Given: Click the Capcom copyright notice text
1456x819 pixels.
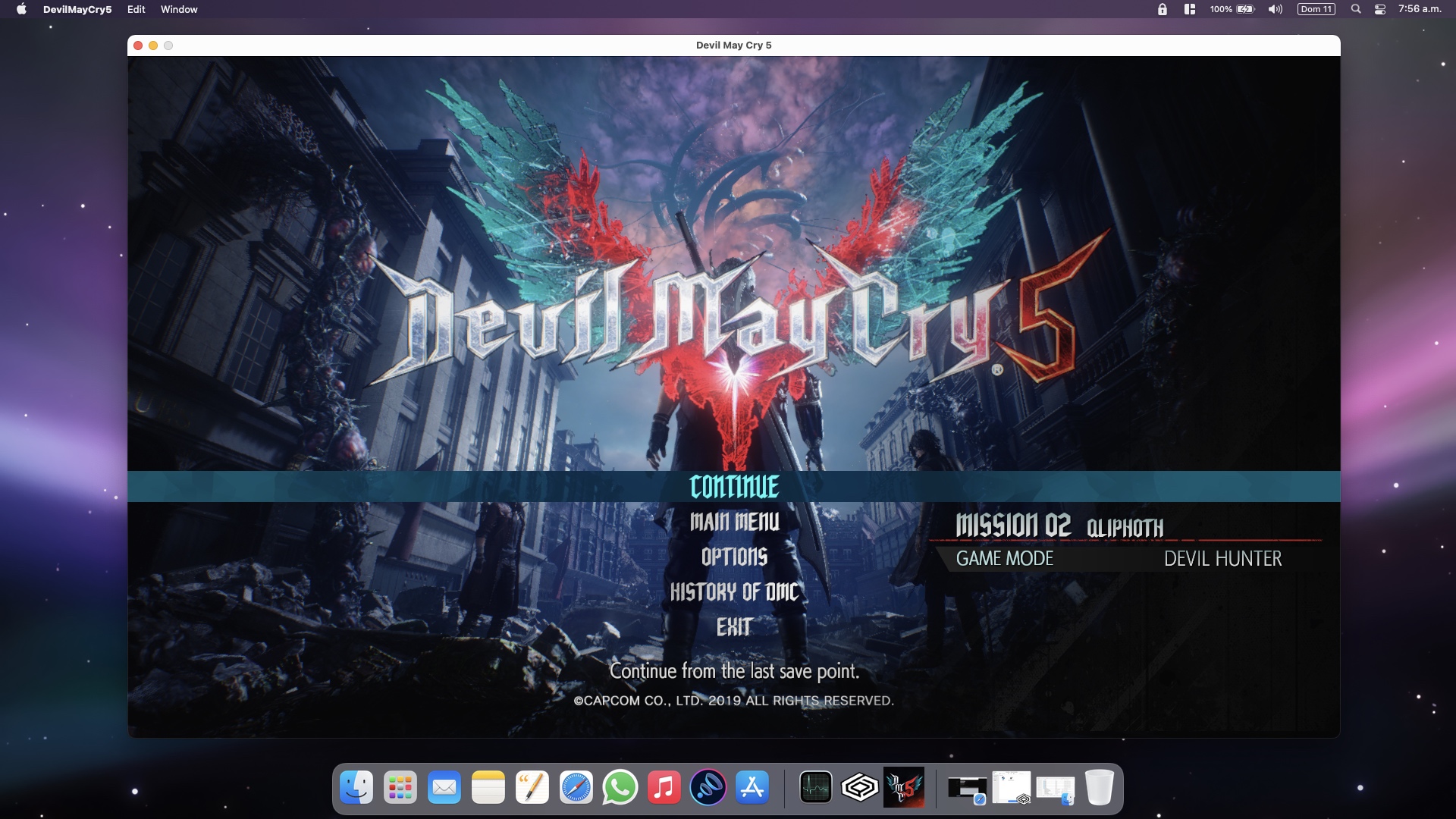Looking at the screenshot, I should (734, 701).
